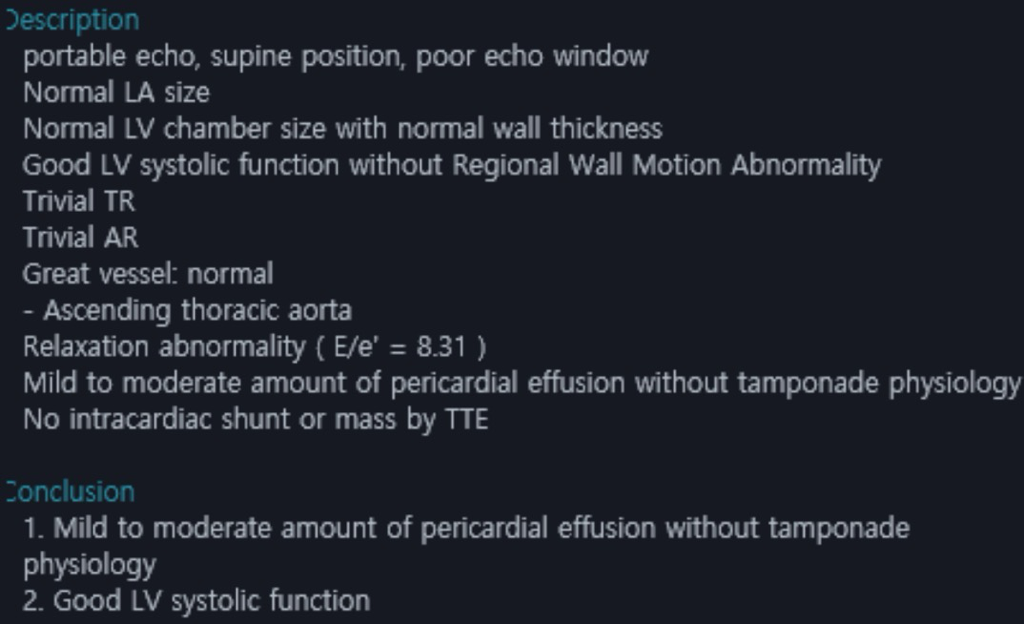Select the 'Trivial AR' finding line

click(x=81, y=238)
